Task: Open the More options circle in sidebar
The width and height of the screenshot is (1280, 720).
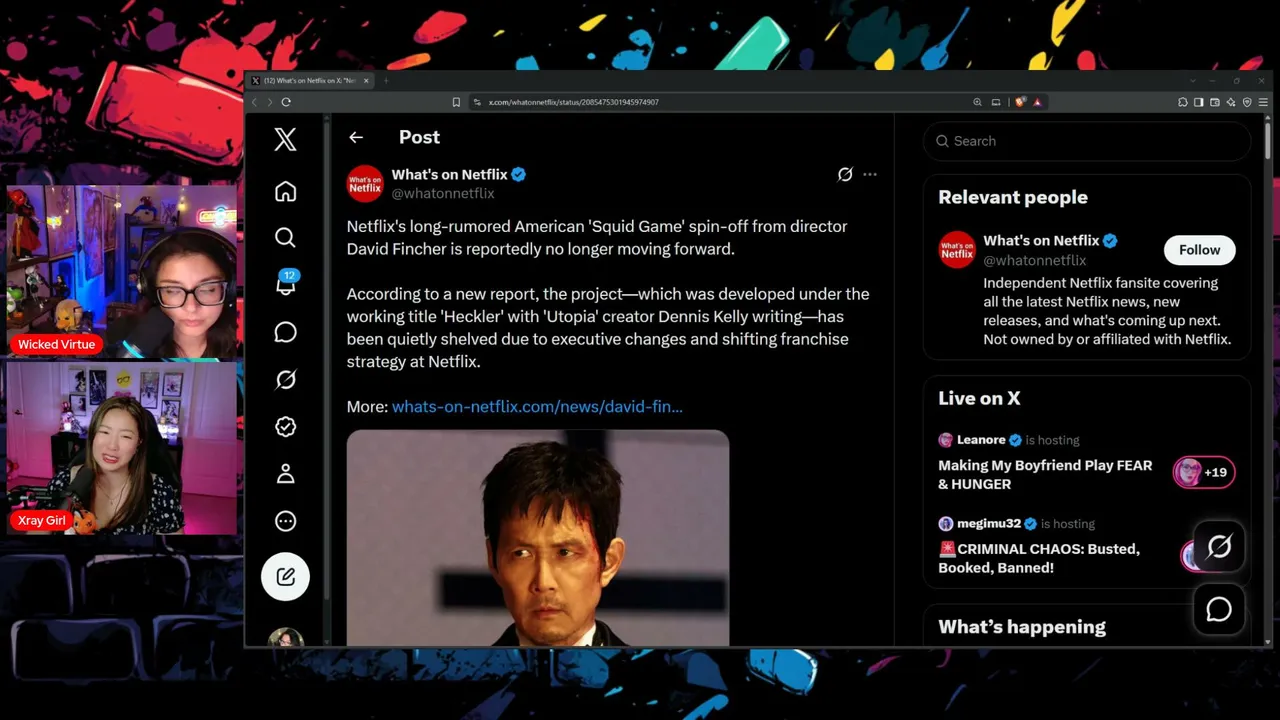Action: (x=285, y=521)
